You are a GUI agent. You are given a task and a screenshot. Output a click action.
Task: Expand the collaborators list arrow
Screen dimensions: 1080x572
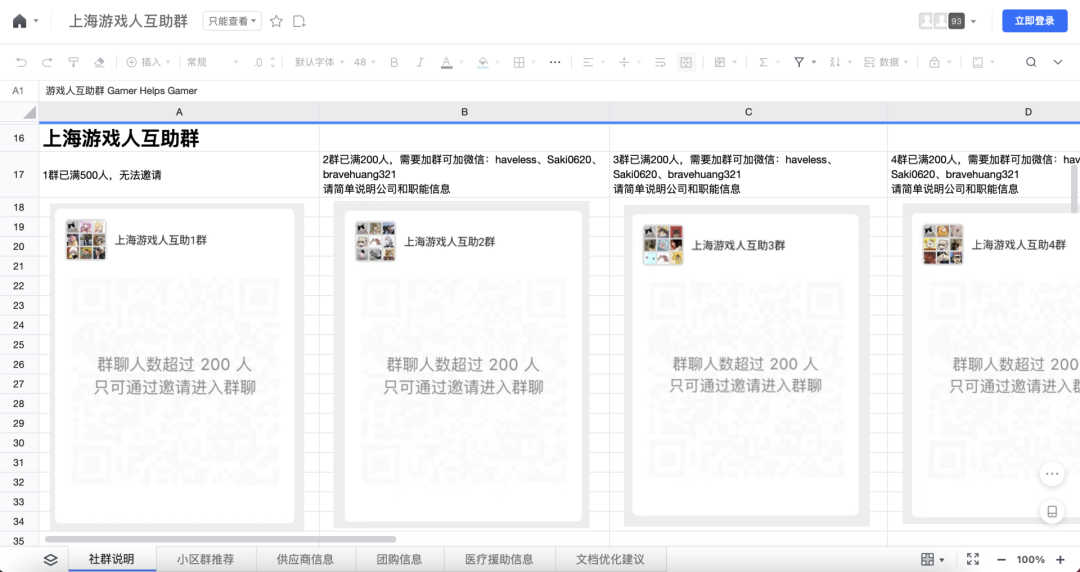click(x=973, y=21)
